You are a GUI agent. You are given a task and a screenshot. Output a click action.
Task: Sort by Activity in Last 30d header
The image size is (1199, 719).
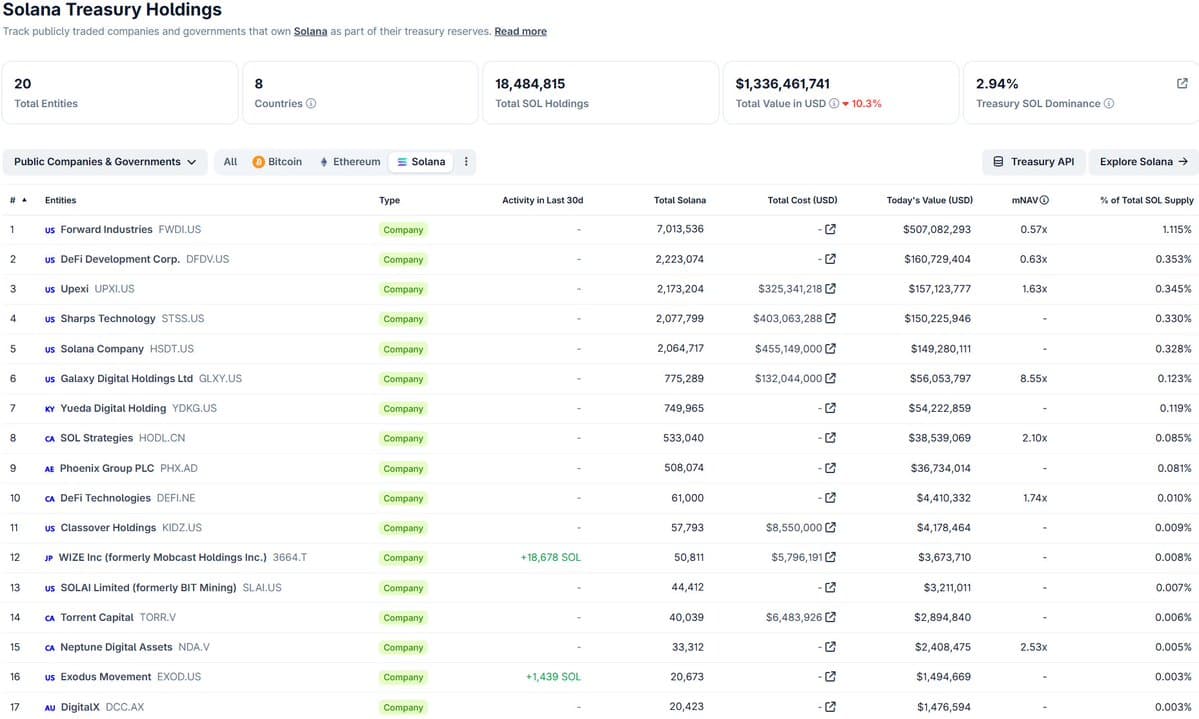542,200
